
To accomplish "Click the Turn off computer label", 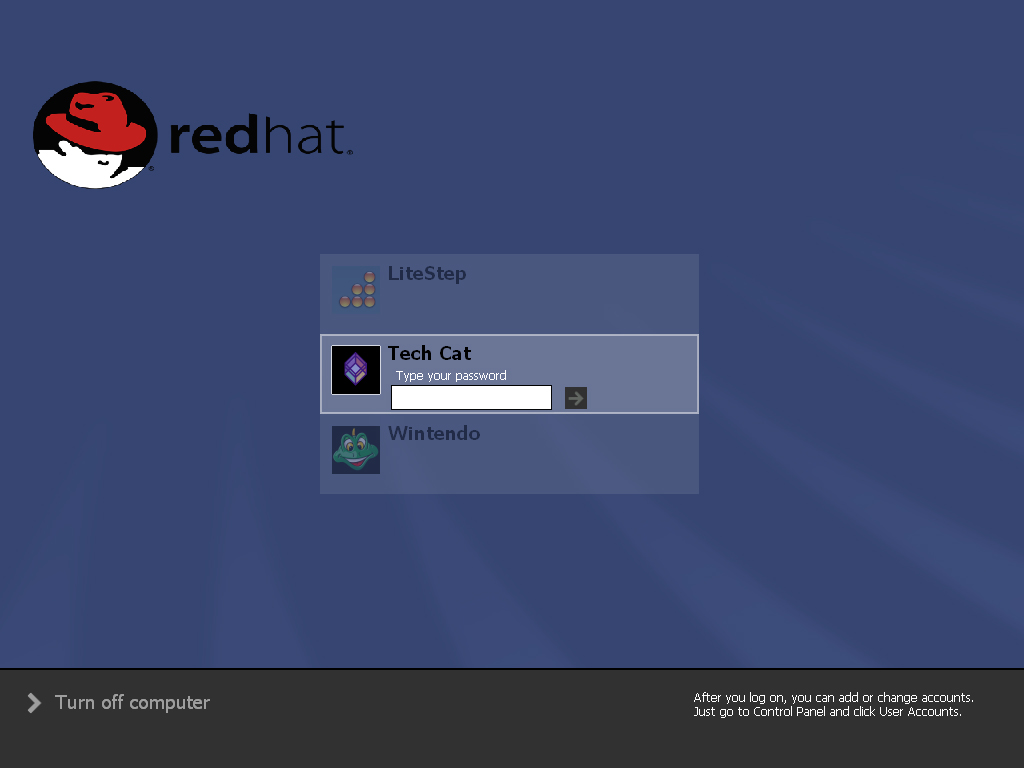I will point(133,703).
